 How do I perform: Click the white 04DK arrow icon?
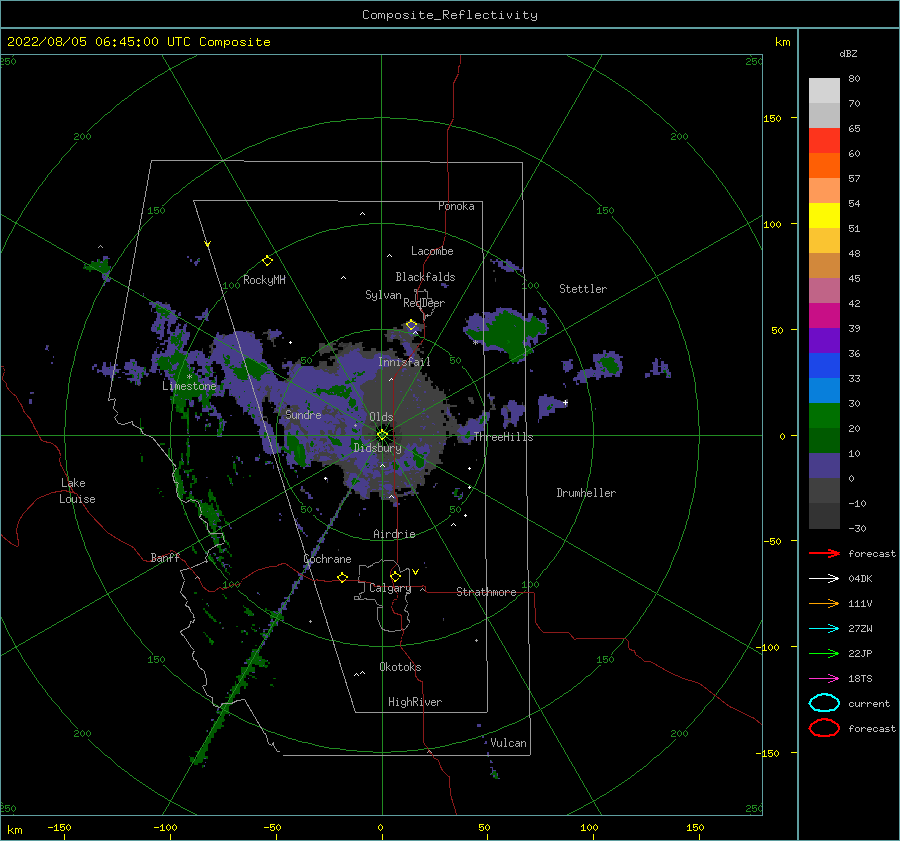coord(824,578)
